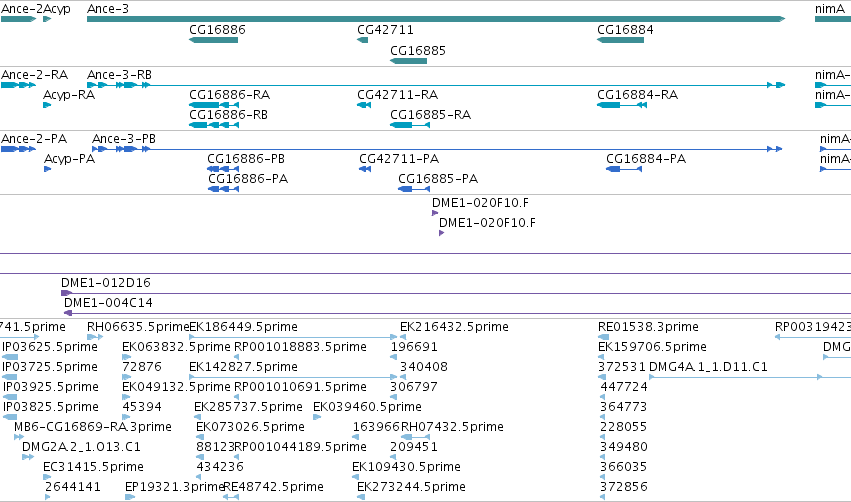Screen dimensions: 851x502
Task: Select the MB6-CG16869-RA.3prime feature
Action: pyautogui.click(x=19, y=437)
